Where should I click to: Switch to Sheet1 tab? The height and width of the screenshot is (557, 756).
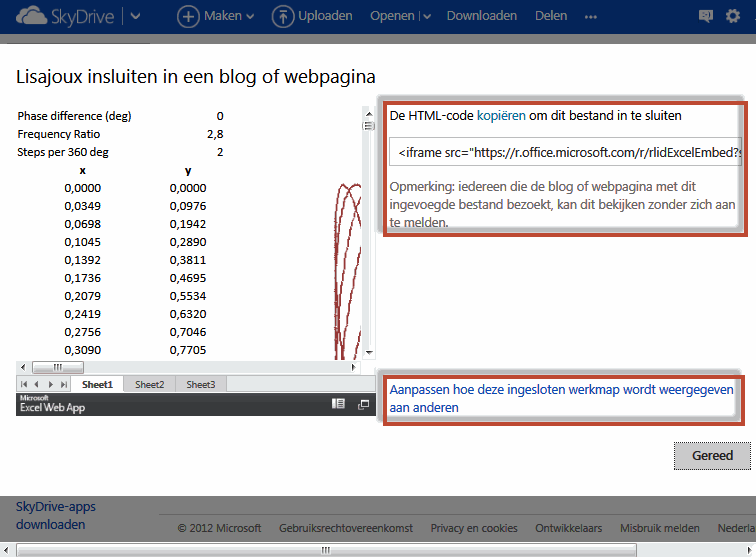(x=97, y=384)
